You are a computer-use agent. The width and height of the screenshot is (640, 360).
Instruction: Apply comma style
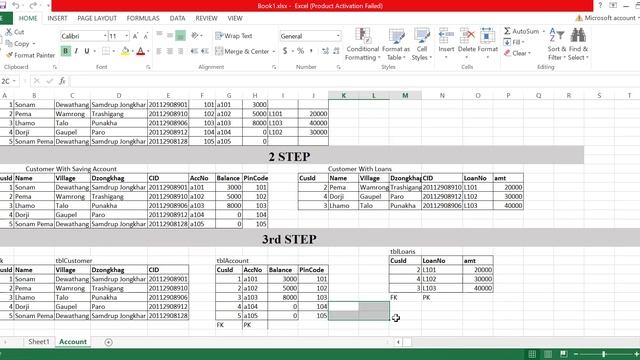[x=311, y=51]
